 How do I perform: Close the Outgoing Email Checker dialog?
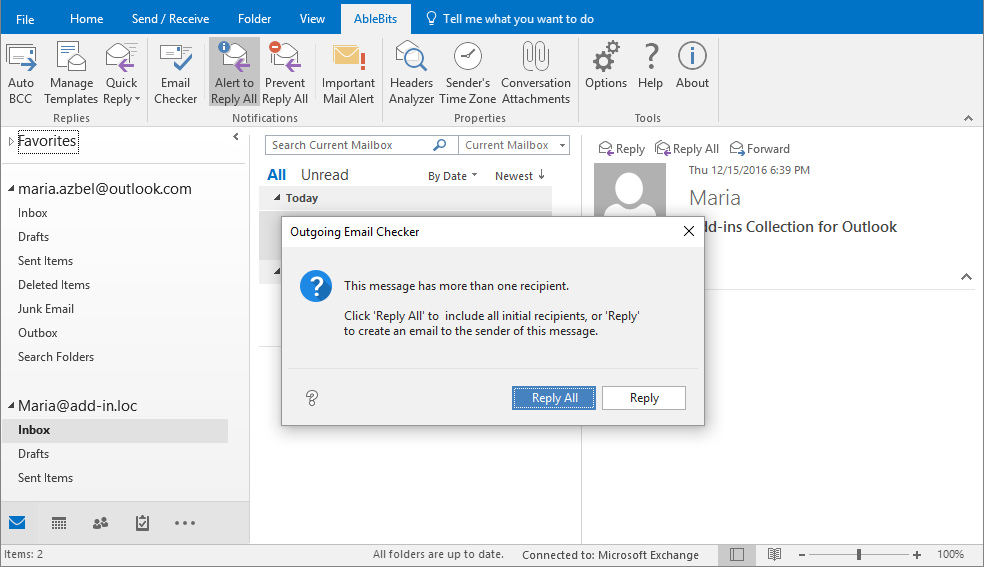[688, 231]
